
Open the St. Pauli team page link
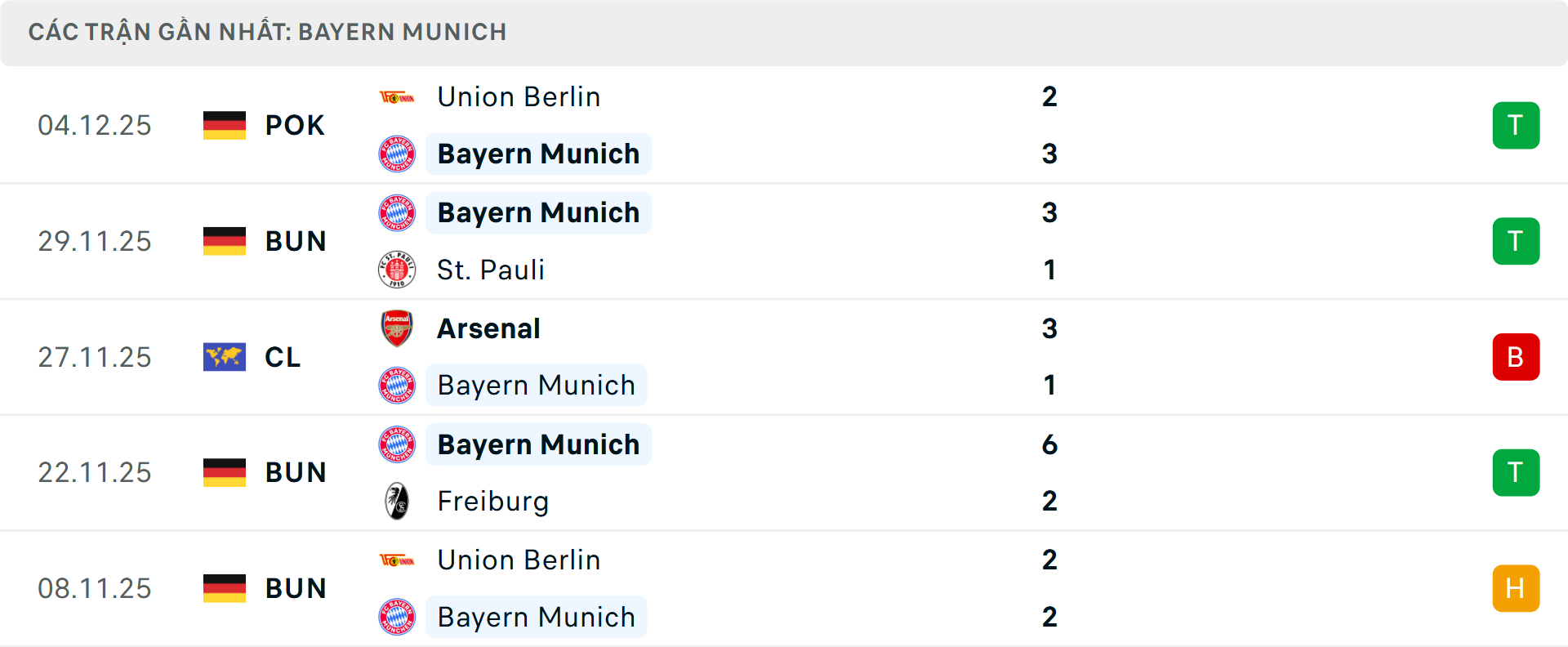tap(490, 270)
